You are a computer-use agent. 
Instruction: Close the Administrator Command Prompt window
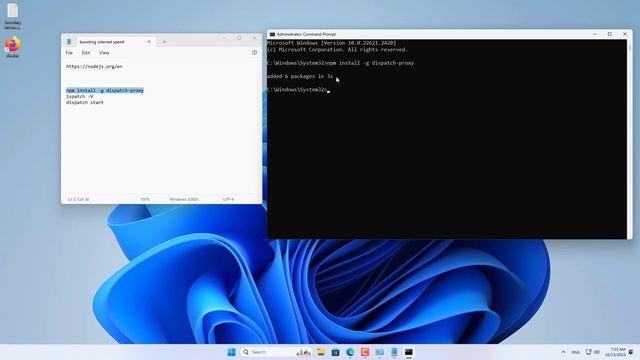pos(624,34)
